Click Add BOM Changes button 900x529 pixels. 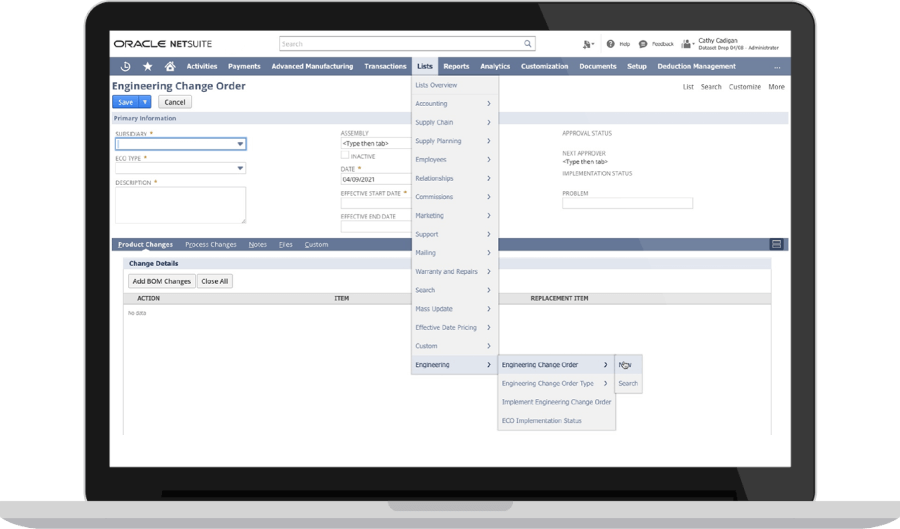[x=161, y=281]
